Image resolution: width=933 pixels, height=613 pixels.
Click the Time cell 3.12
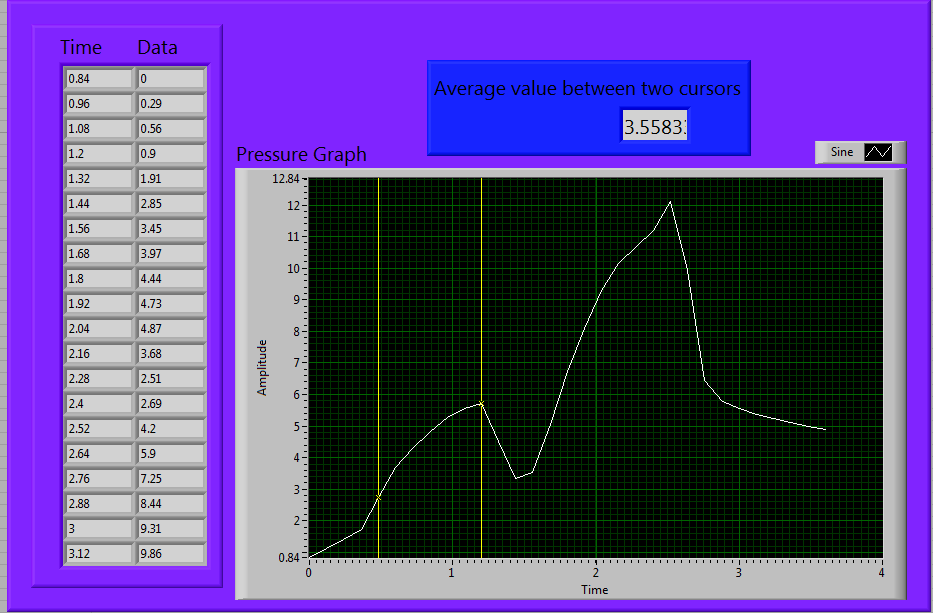(x=99, y=553)
